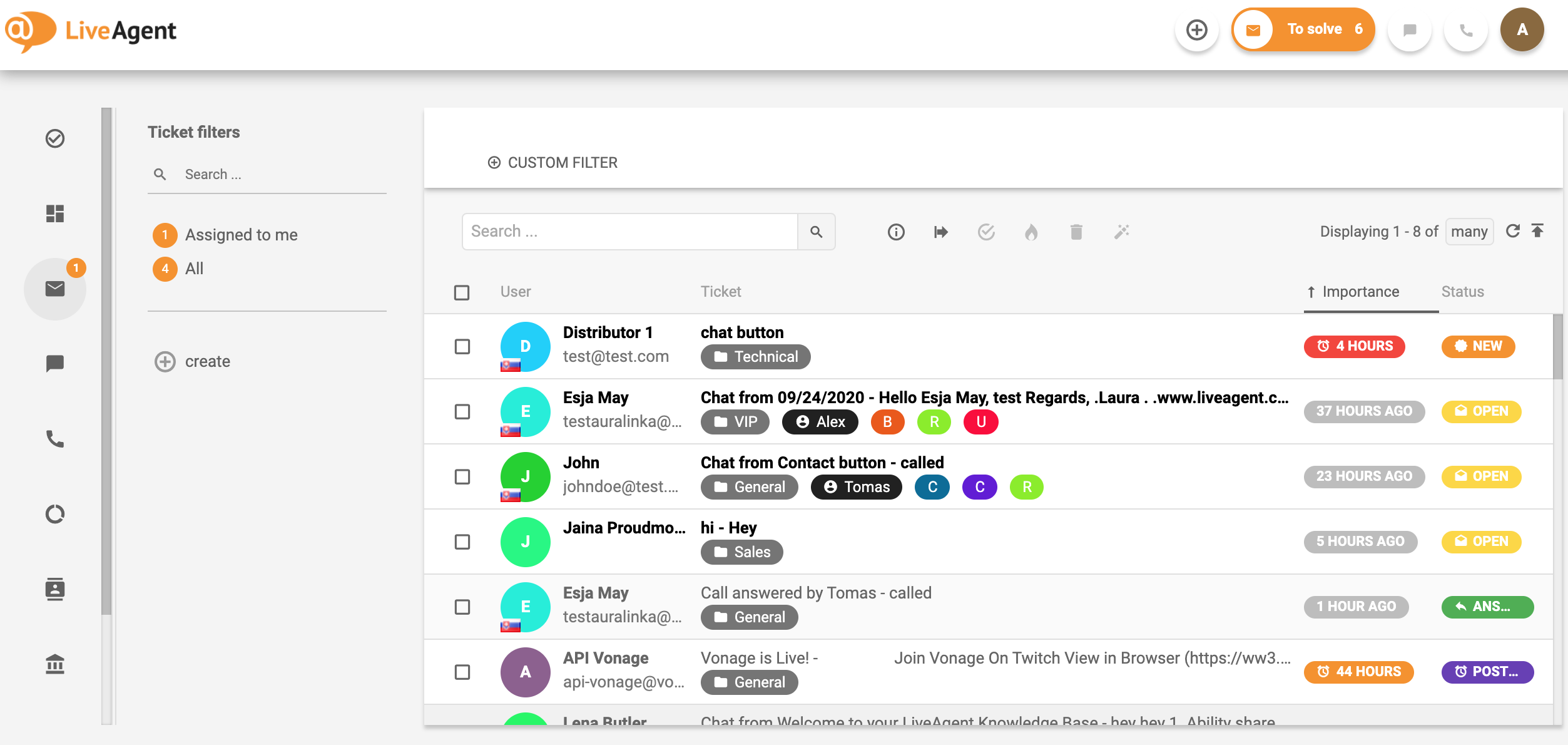Viewport: 1568px width, 745px height.
Task: Tick the checkbox for Distributor 1 ticket
Action: (x=462, y=346)
